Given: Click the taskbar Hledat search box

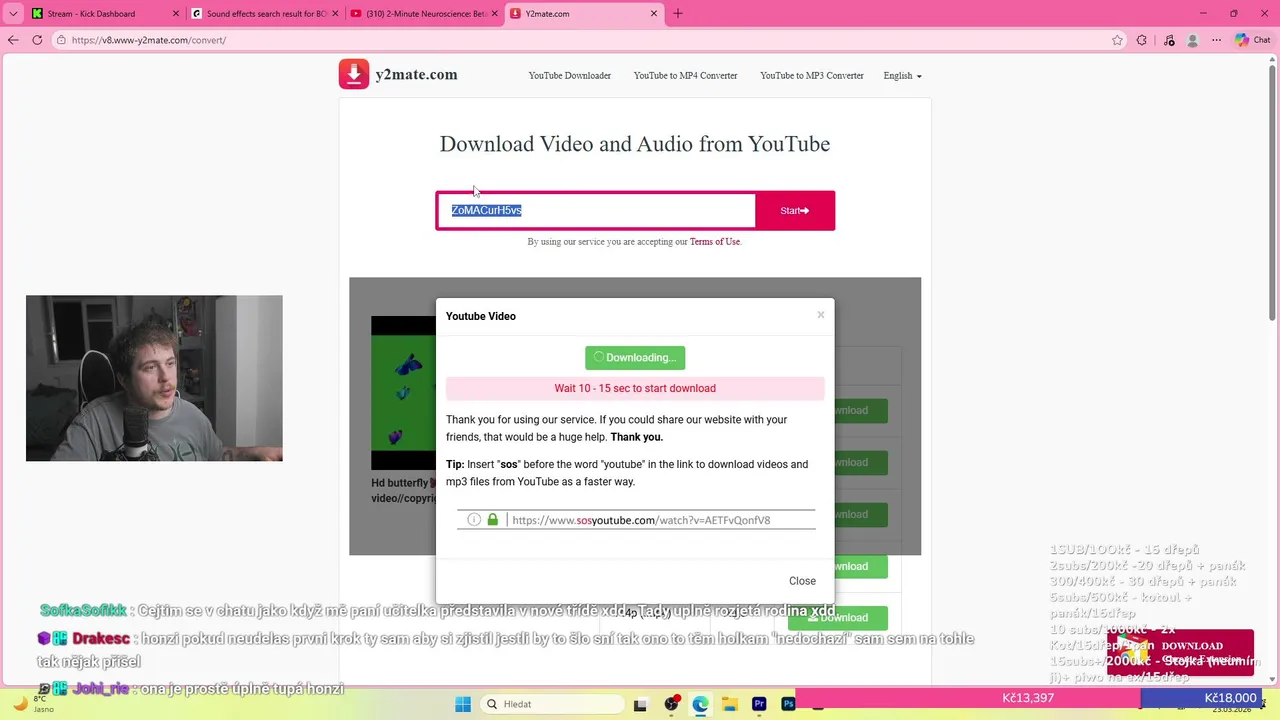Looking at the screenshot, I should tap(552, 704).
